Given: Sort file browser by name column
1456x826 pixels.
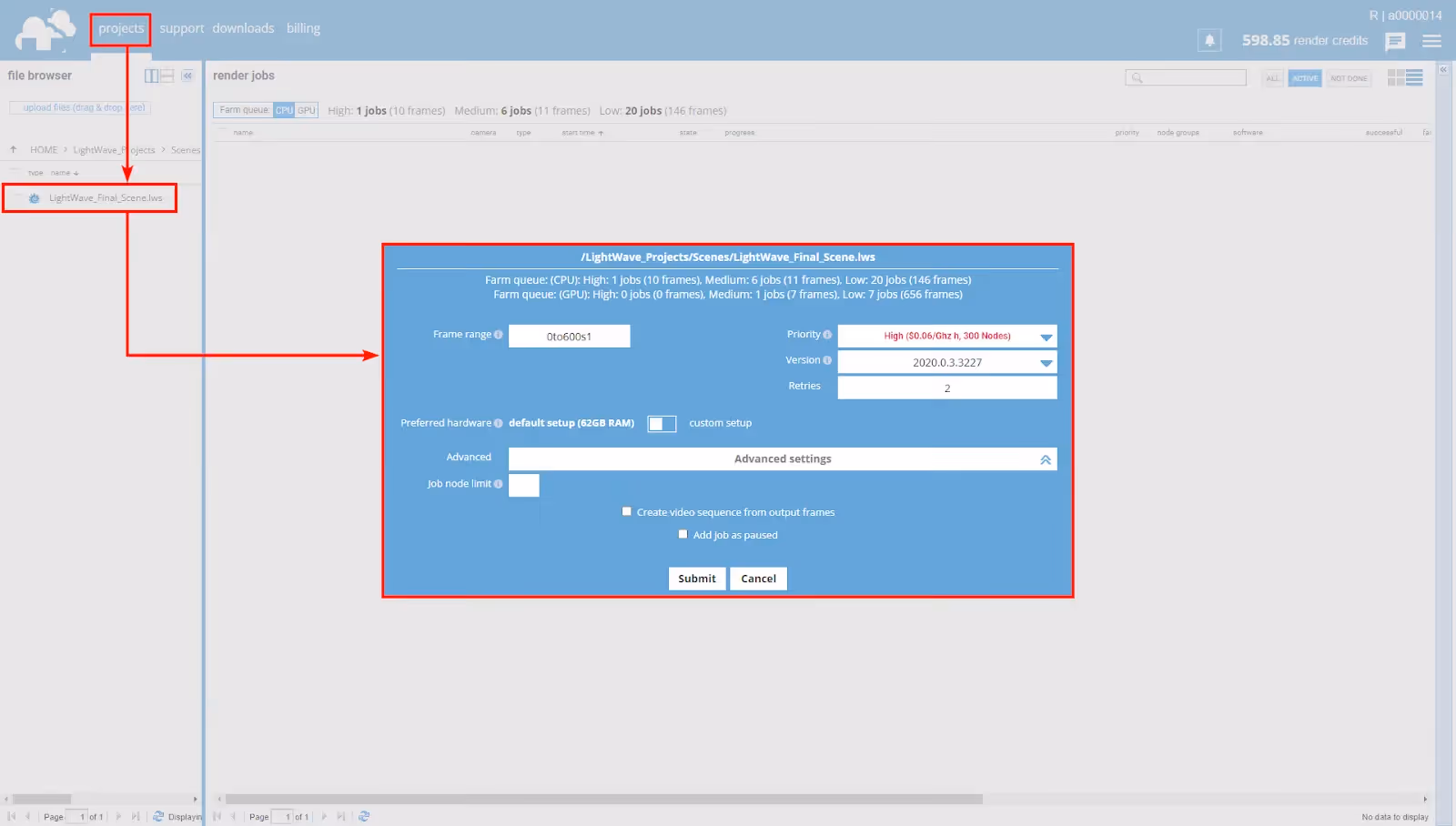Looking at the screenshot, I should click(64, 173).
